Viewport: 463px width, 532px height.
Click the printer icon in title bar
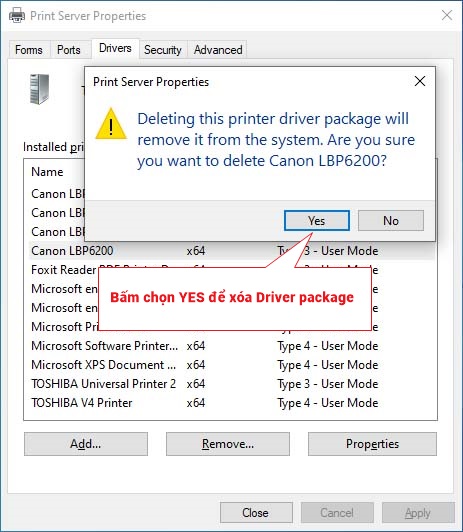point(17,16)
